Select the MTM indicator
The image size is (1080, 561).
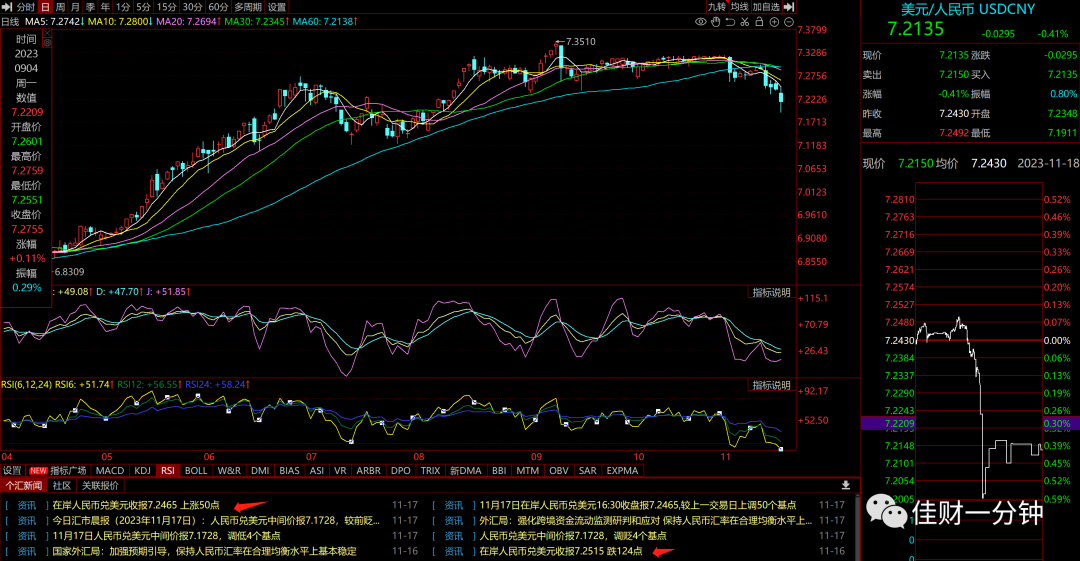(528, 471)
